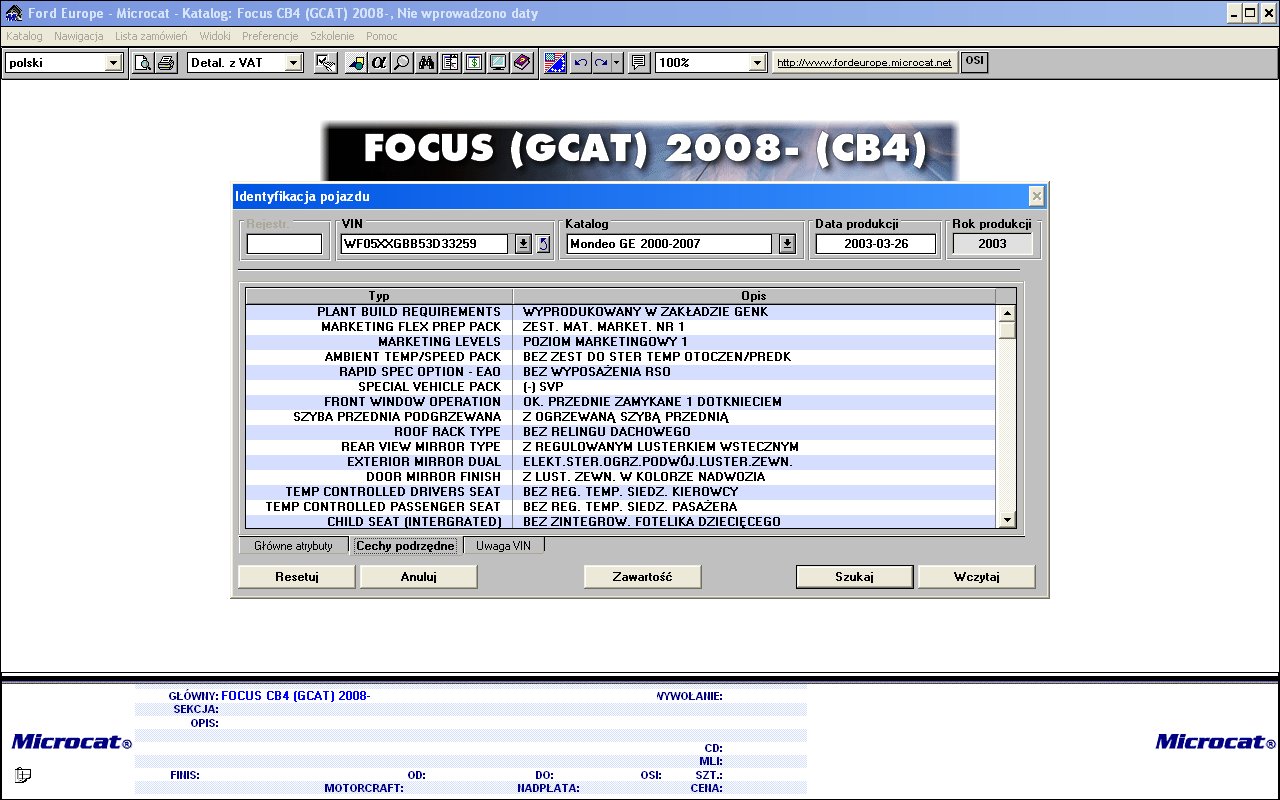Select the DOOR MIRROR FINISH row
This screenshot has width=1280, height=800.
(x=621, y=477)
